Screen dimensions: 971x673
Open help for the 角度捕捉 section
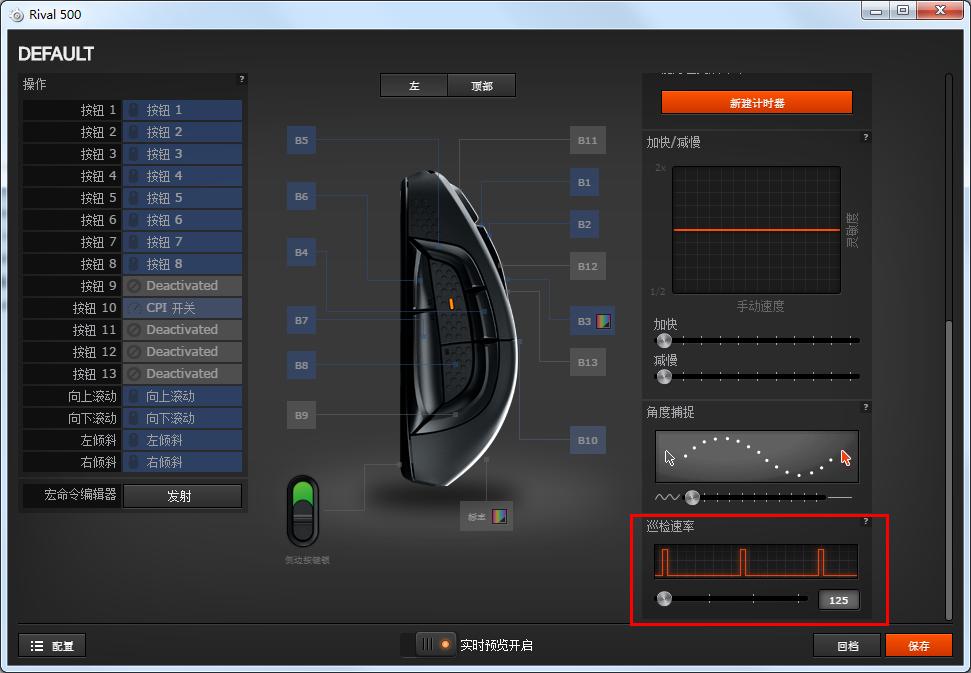[865, 407]
